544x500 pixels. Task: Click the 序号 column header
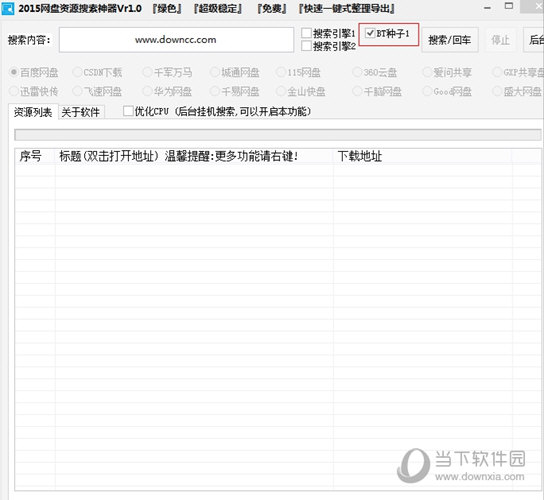[35, 156]
